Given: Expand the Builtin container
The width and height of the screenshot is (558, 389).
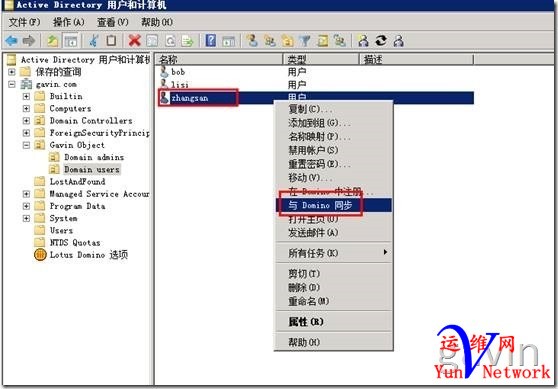Looking at the screenshot, I should [x=26, y=96].
